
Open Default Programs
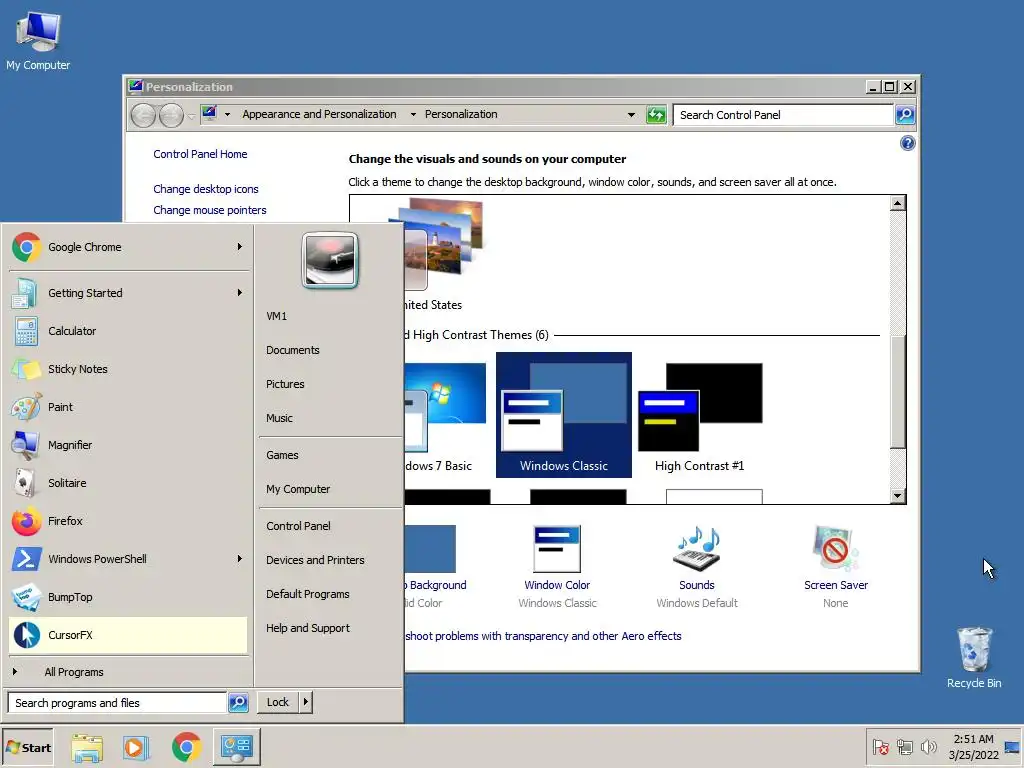click(330, 594)
